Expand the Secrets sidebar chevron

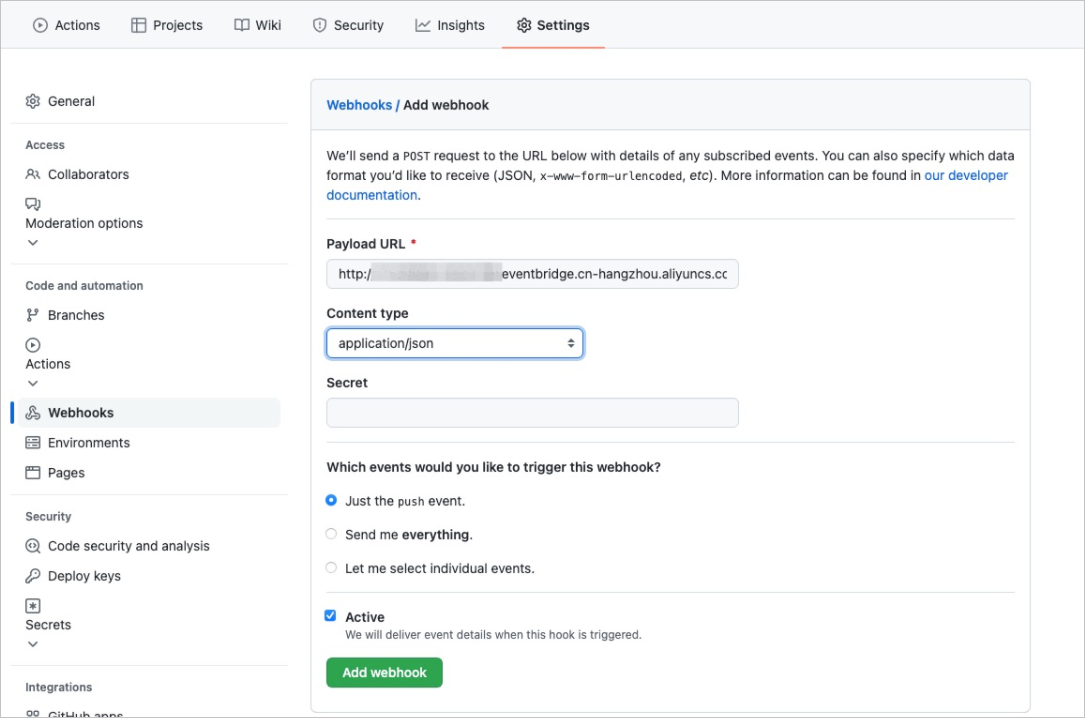33,644
